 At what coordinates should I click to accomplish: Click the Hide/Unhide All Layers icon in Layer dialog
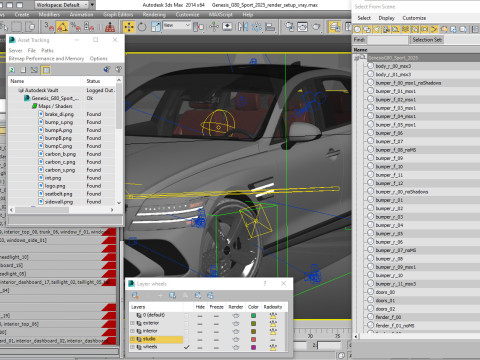198,295
